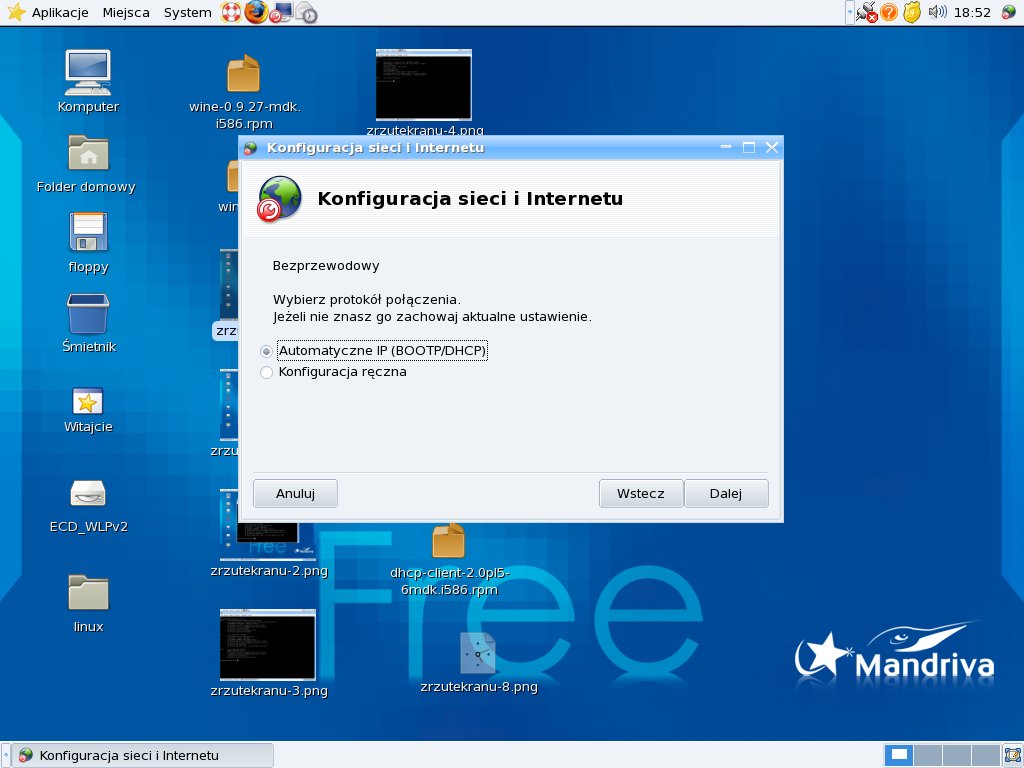
Task: Click the volume speaker icon in the tray
Action: (937, 13)
